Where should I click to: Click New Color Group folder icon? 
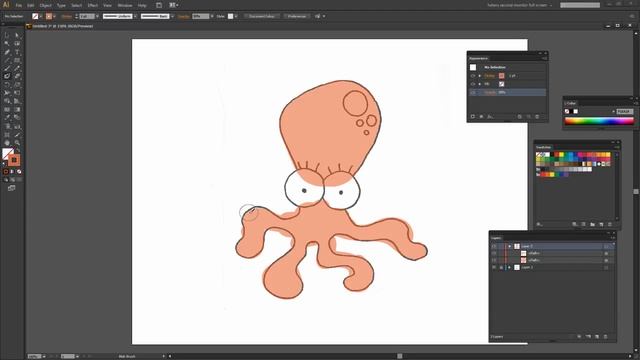(x=592, y=224)
